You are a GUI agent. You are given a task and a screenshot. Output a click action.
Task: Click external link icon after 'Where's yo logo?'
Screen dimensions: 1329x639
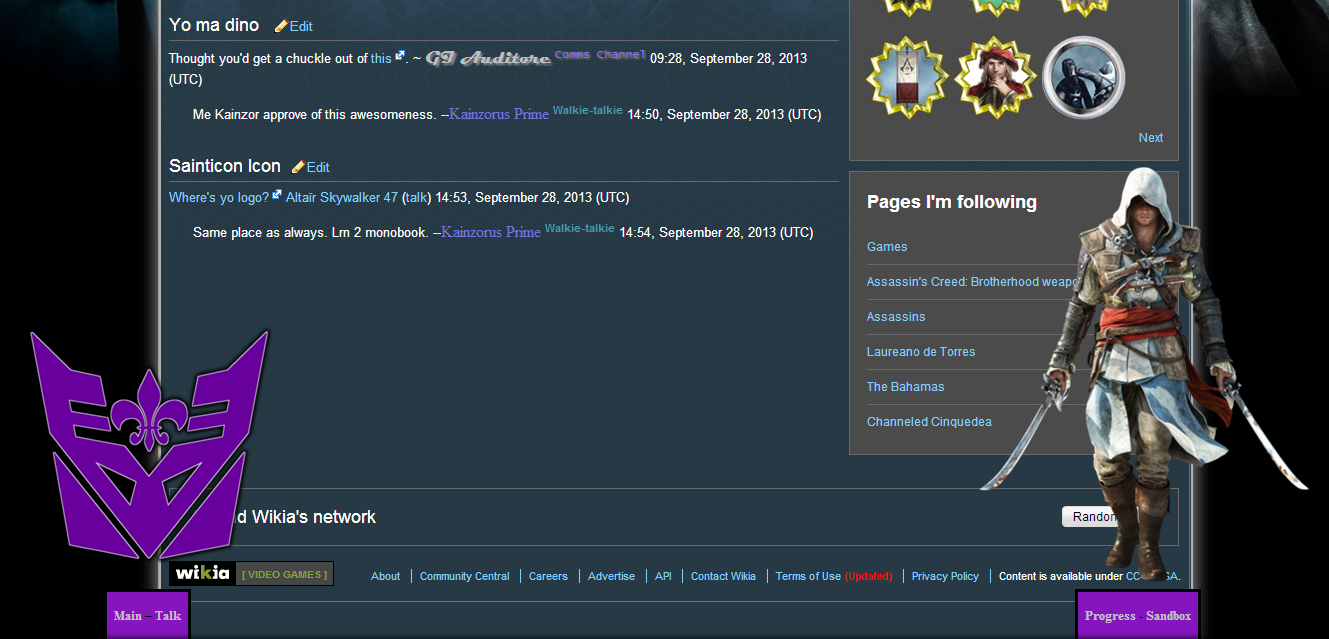coord(277,195)
